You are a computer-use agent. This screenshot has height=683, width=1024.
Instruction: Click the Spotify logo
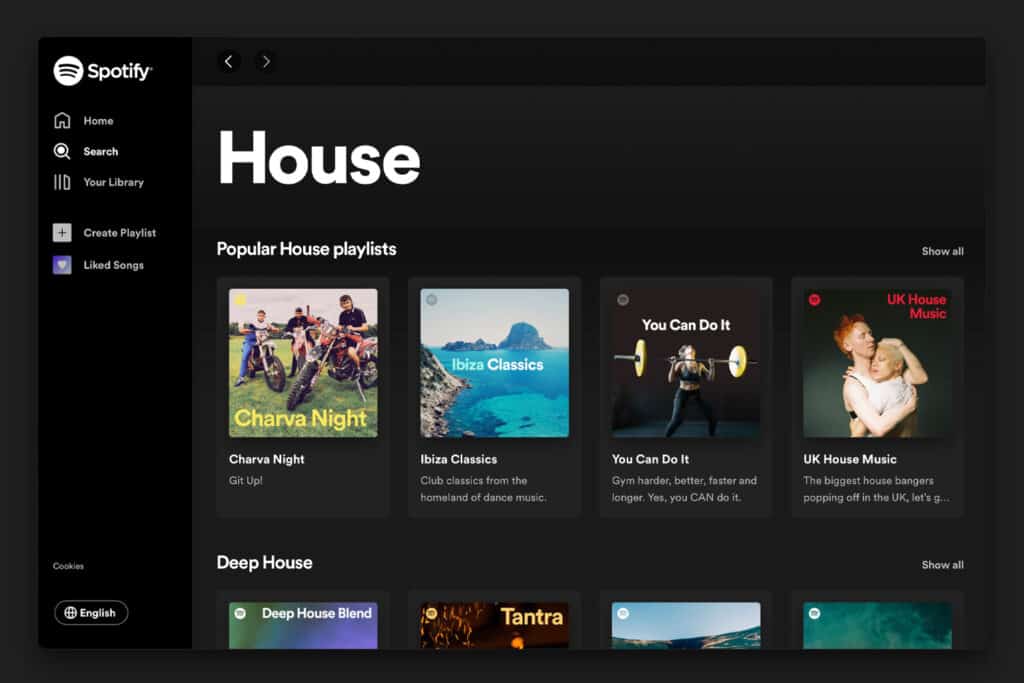pos(103,71)
